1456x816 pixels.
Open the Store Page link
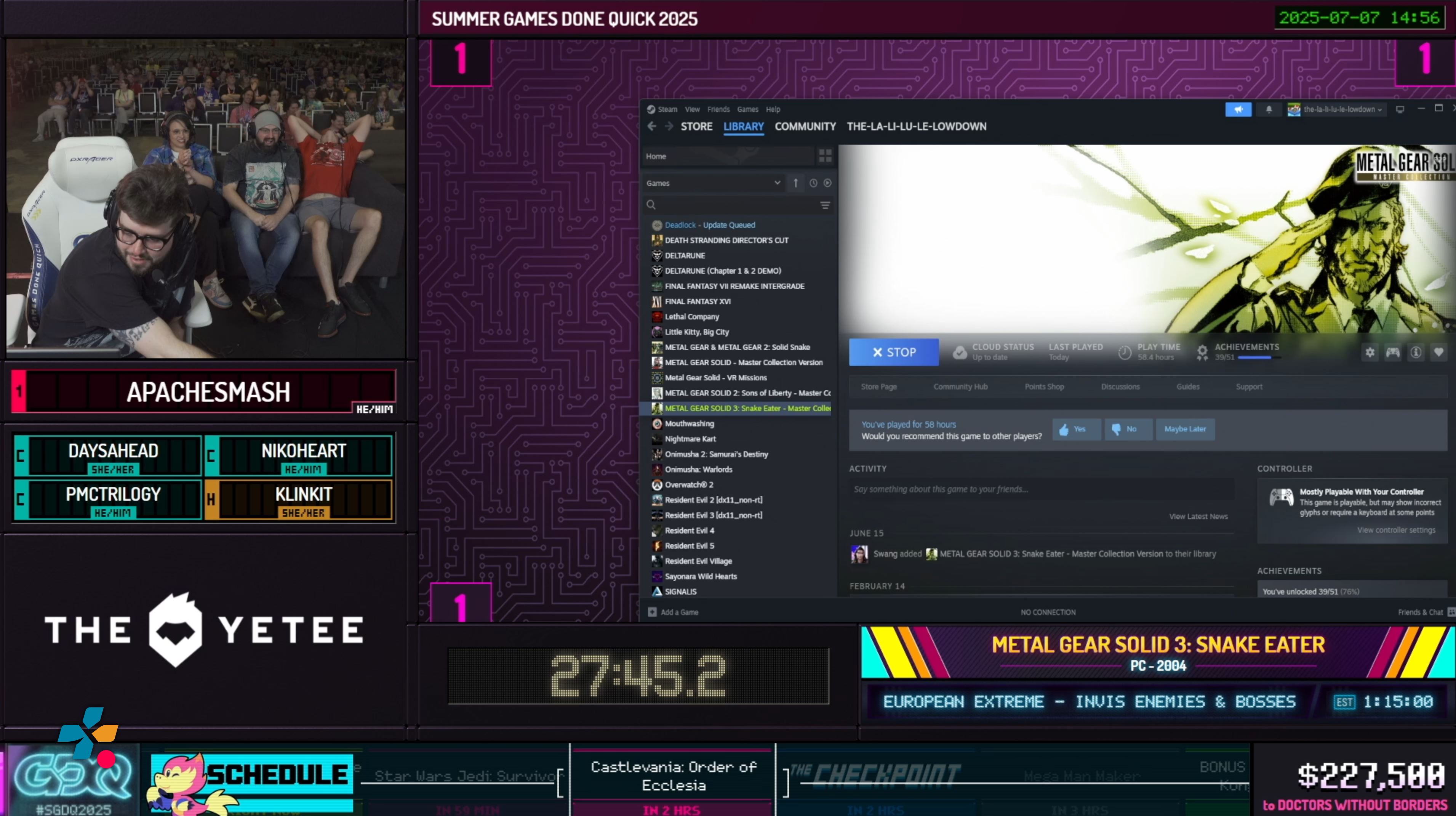[x=878, y=387]
